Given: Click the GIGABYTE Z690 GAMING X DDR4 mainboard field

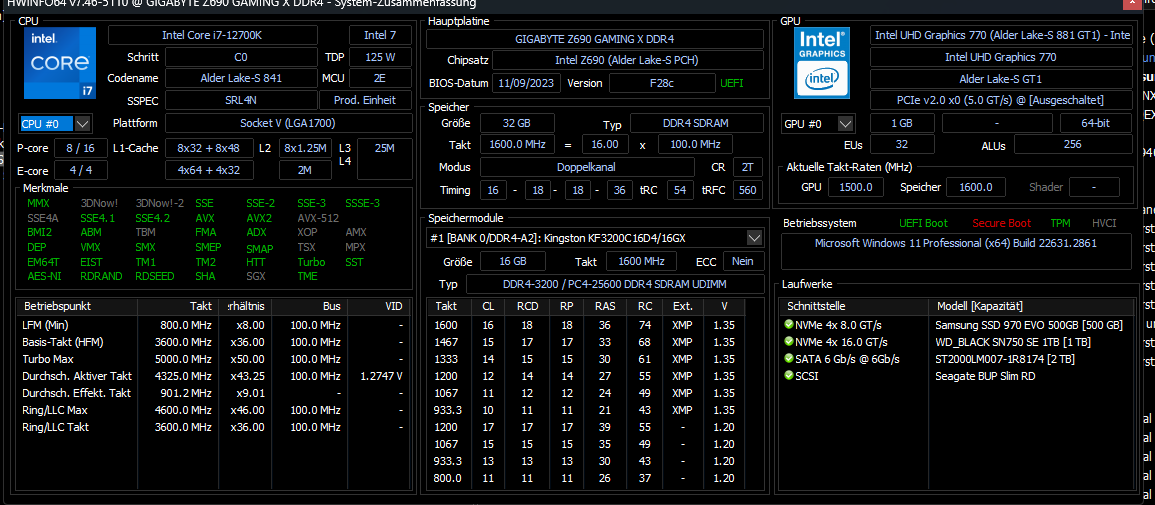Looking at the screenshot, I should 595,39.
